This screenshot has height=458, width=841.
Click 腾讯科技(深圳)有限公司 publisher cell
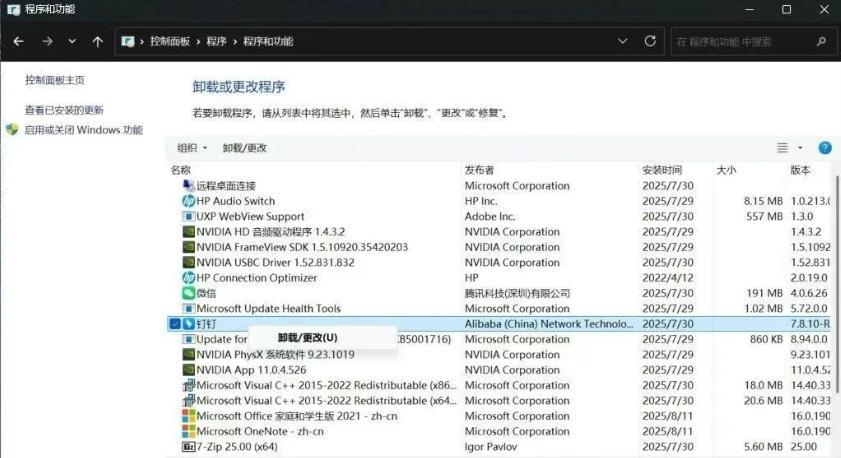pyautogui.click(x=517, y=293)
